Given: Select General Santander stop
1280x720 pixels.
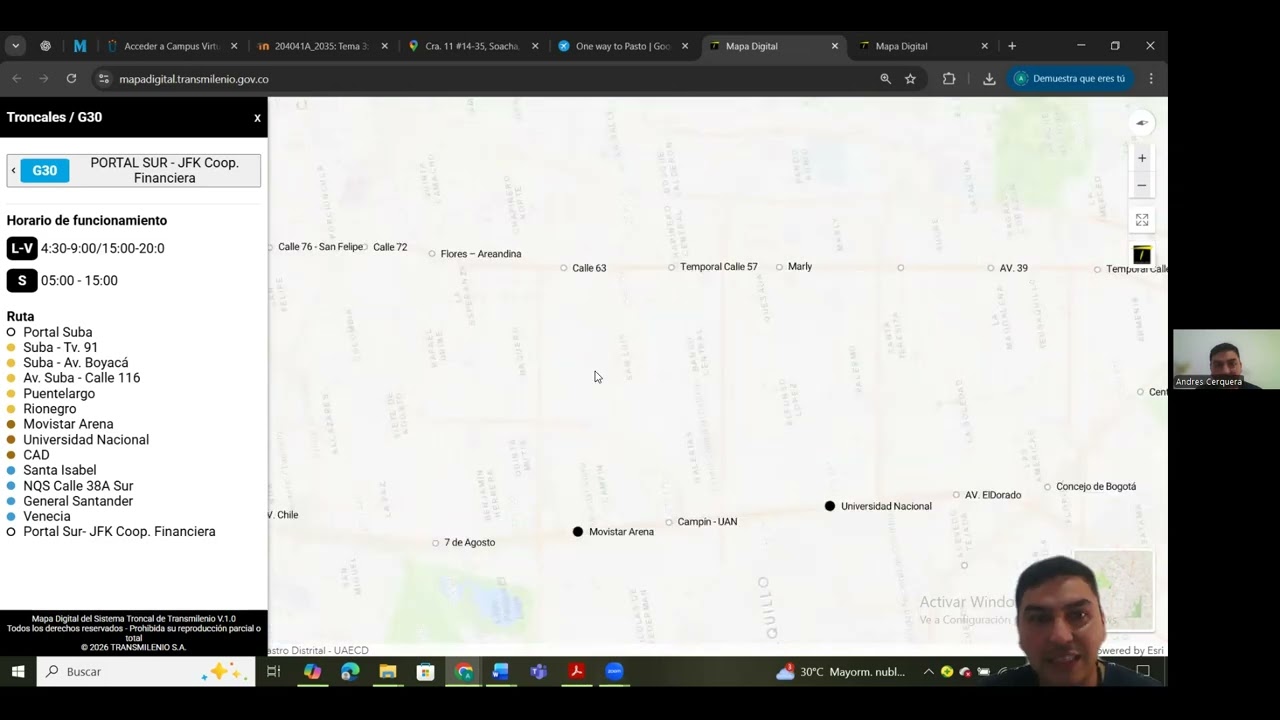Looking at the screenshot, I should (78, 501).
